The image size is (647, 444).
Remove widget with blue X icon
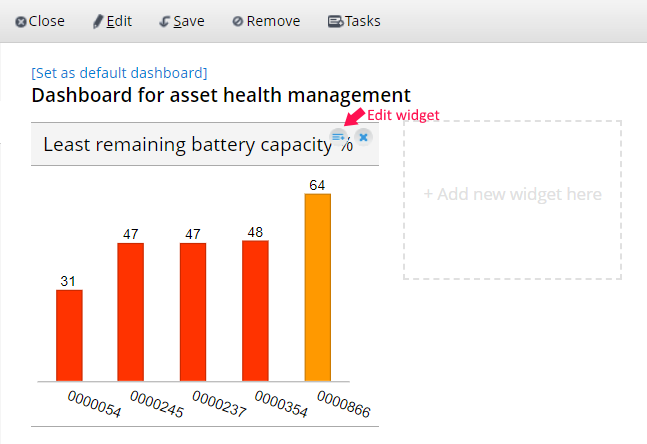point(364,137)
